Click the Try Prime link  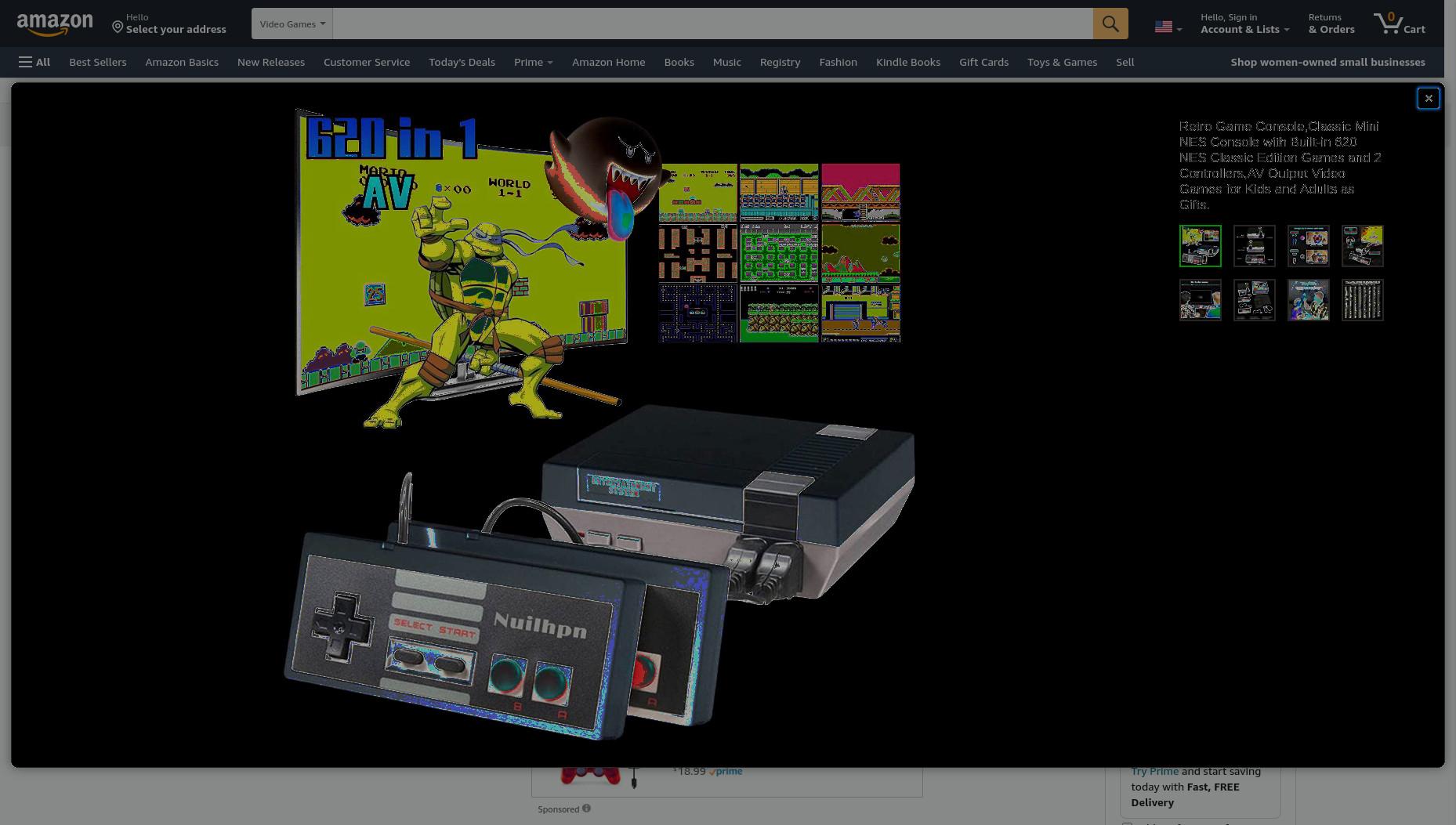tap(1154, 771)
